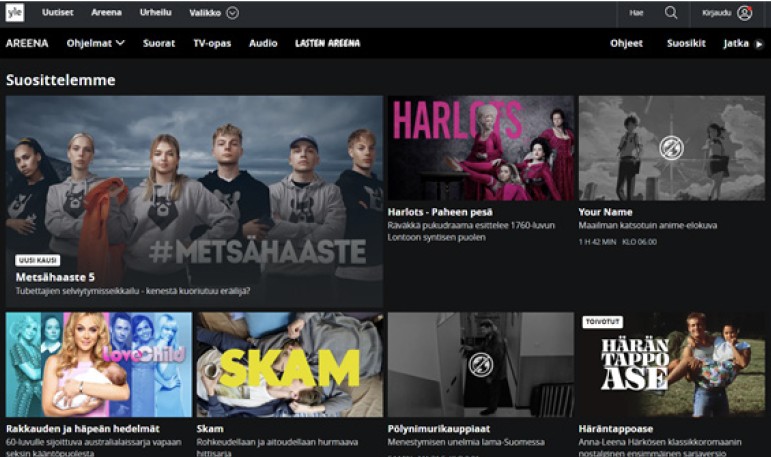
Task: Open the search magnifier icon
Action: click(x=671, y=13)
